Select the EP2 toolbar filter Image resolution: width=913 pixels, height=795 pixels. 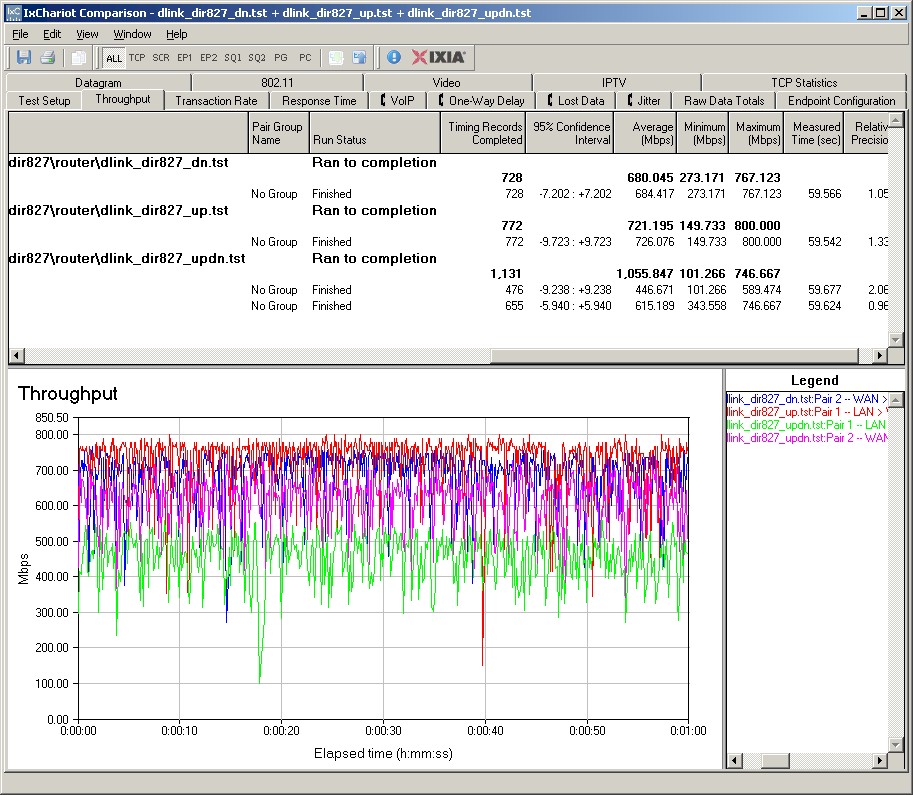coord(208,58)
